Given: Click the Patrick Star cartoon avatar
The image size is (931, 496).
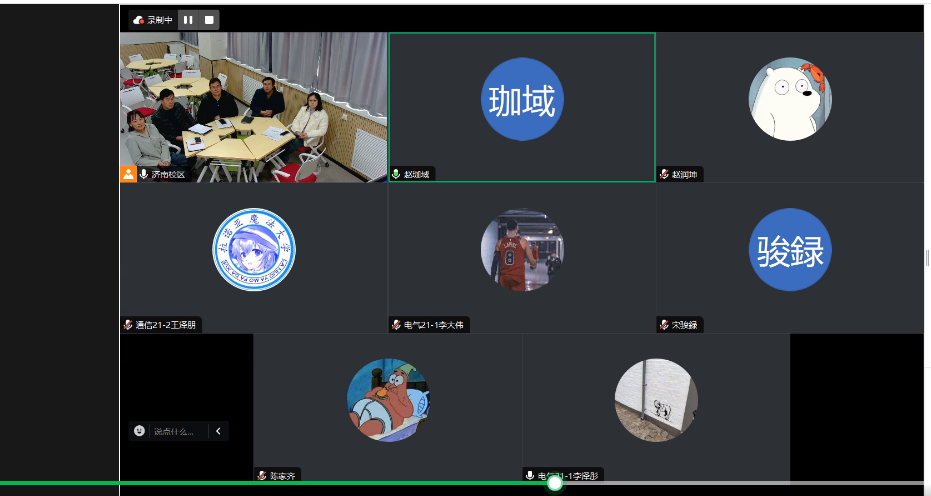Looking at the screenshot, I should (388, 400).
